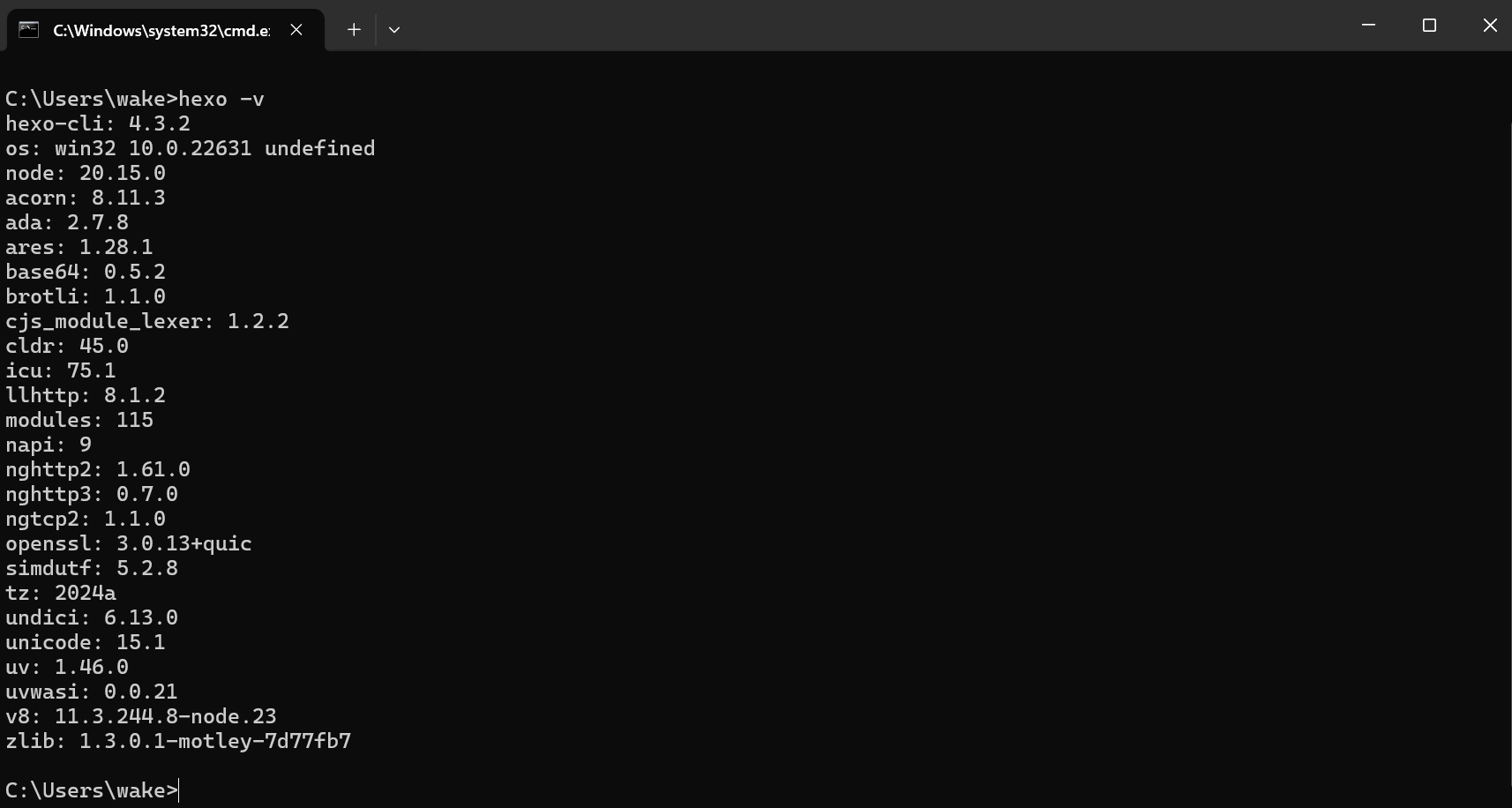Click the 'uv: 1.46.0' line

click(67, 667)
